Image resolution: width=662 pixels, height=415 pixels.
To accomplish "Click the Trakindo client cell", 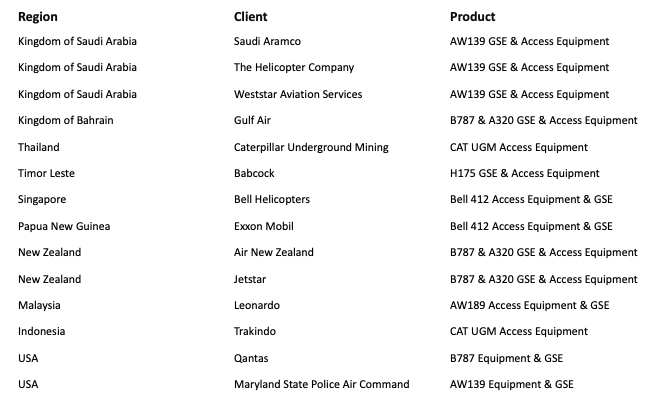I will (255, 331).
